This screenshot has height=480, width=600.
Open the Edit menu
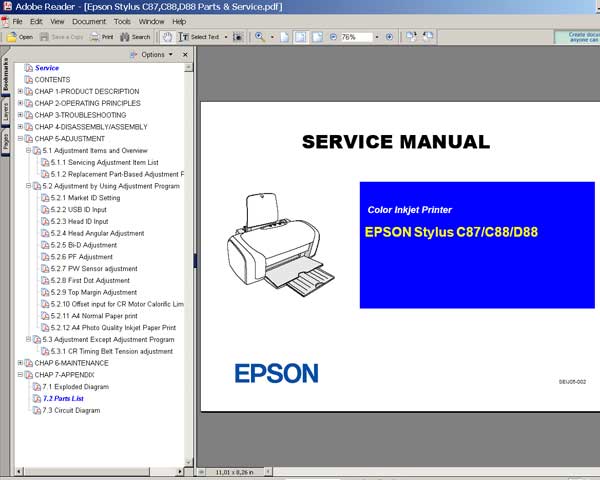tap(36, 21)
